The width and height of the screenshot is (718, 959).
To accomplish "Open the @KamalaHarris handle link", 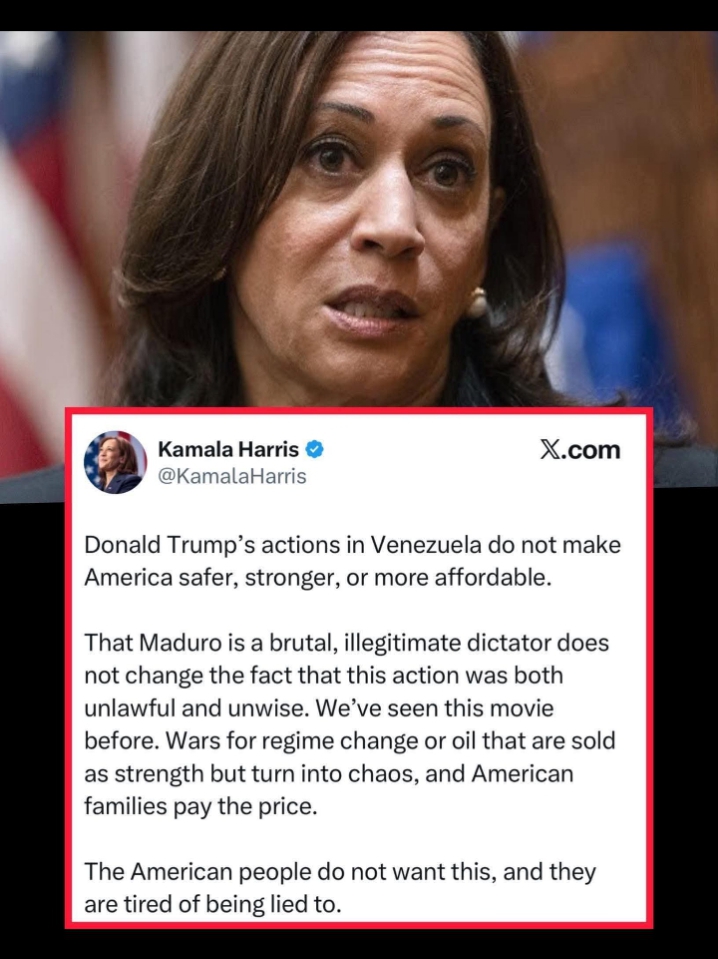I will click(x=232, y=476).
